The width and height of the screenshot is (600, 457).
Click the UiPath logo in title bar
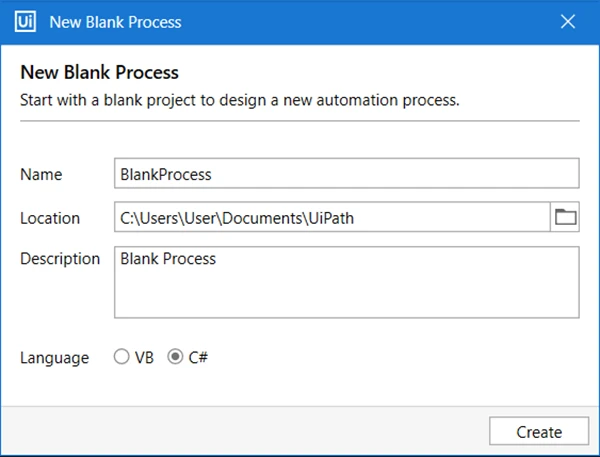coord(25,21)
